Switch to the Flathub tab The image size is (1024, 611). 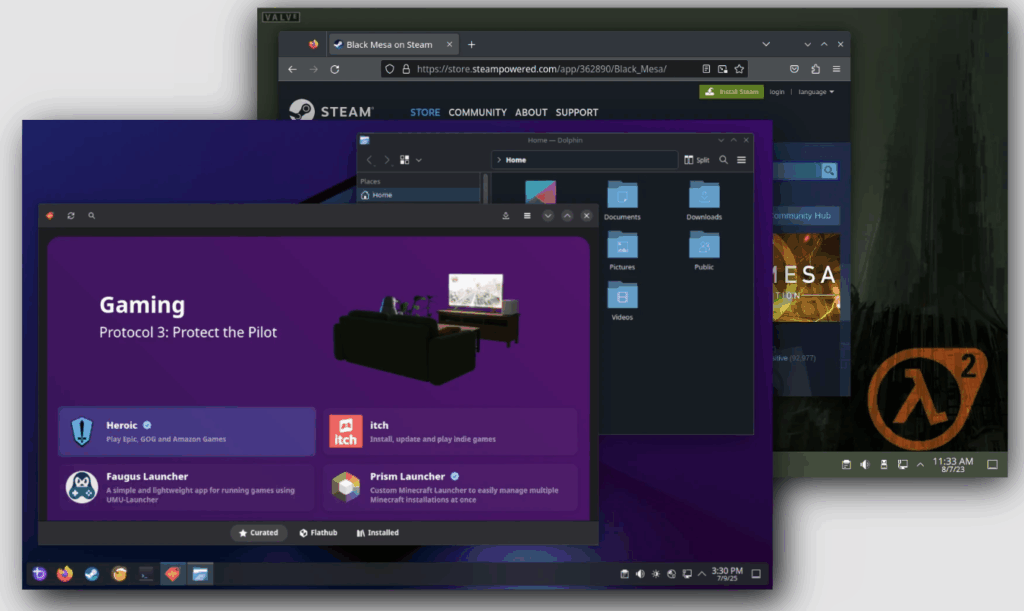click(319, 533)
